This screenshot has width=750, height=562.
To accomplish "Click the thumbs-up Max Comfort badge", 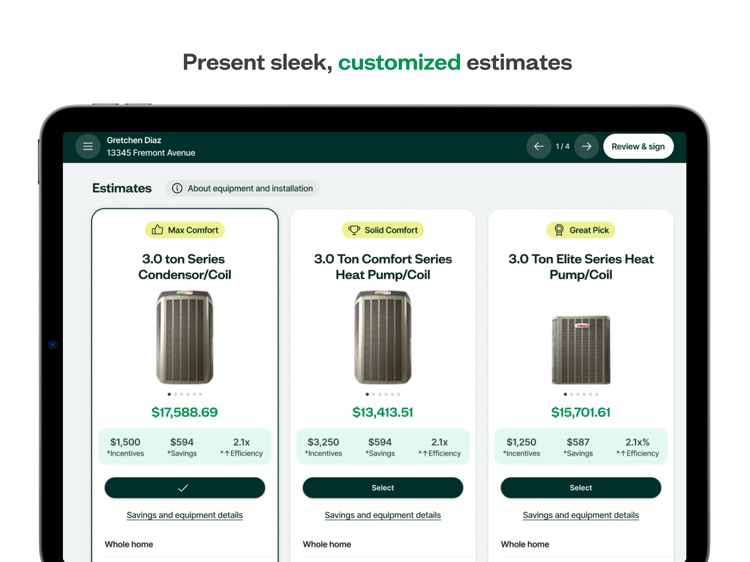I will coord(184,230).
